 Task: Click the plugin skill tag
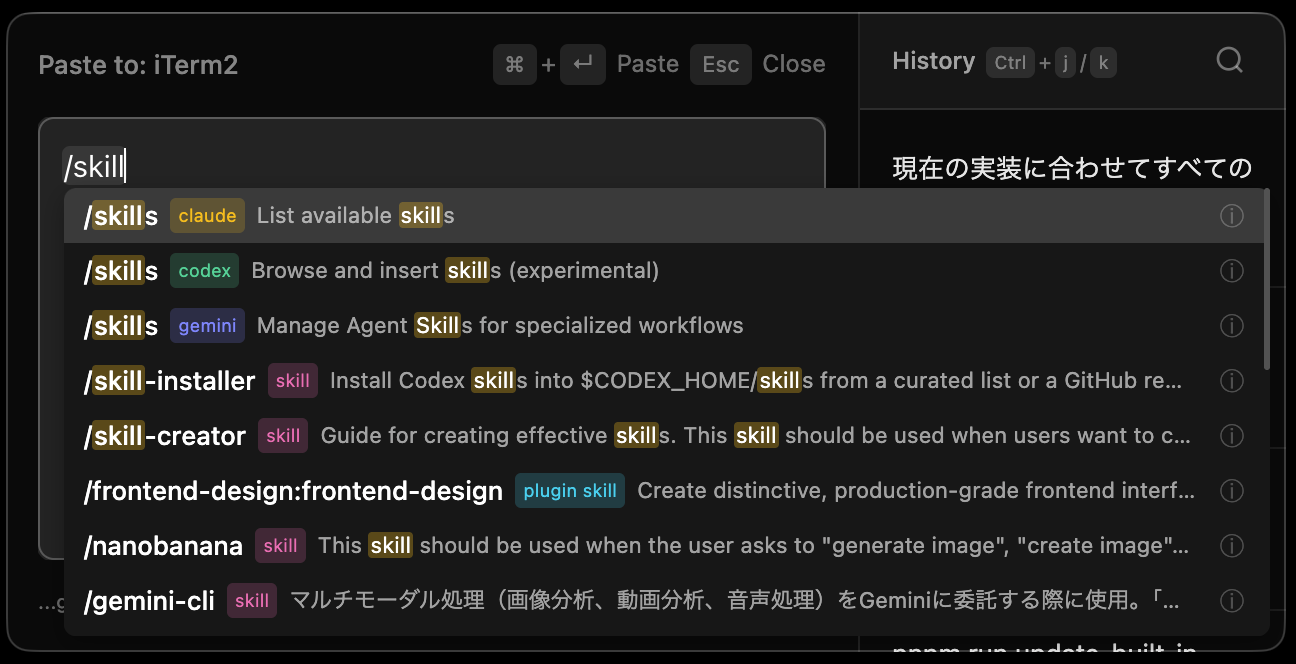click(570, 491)
